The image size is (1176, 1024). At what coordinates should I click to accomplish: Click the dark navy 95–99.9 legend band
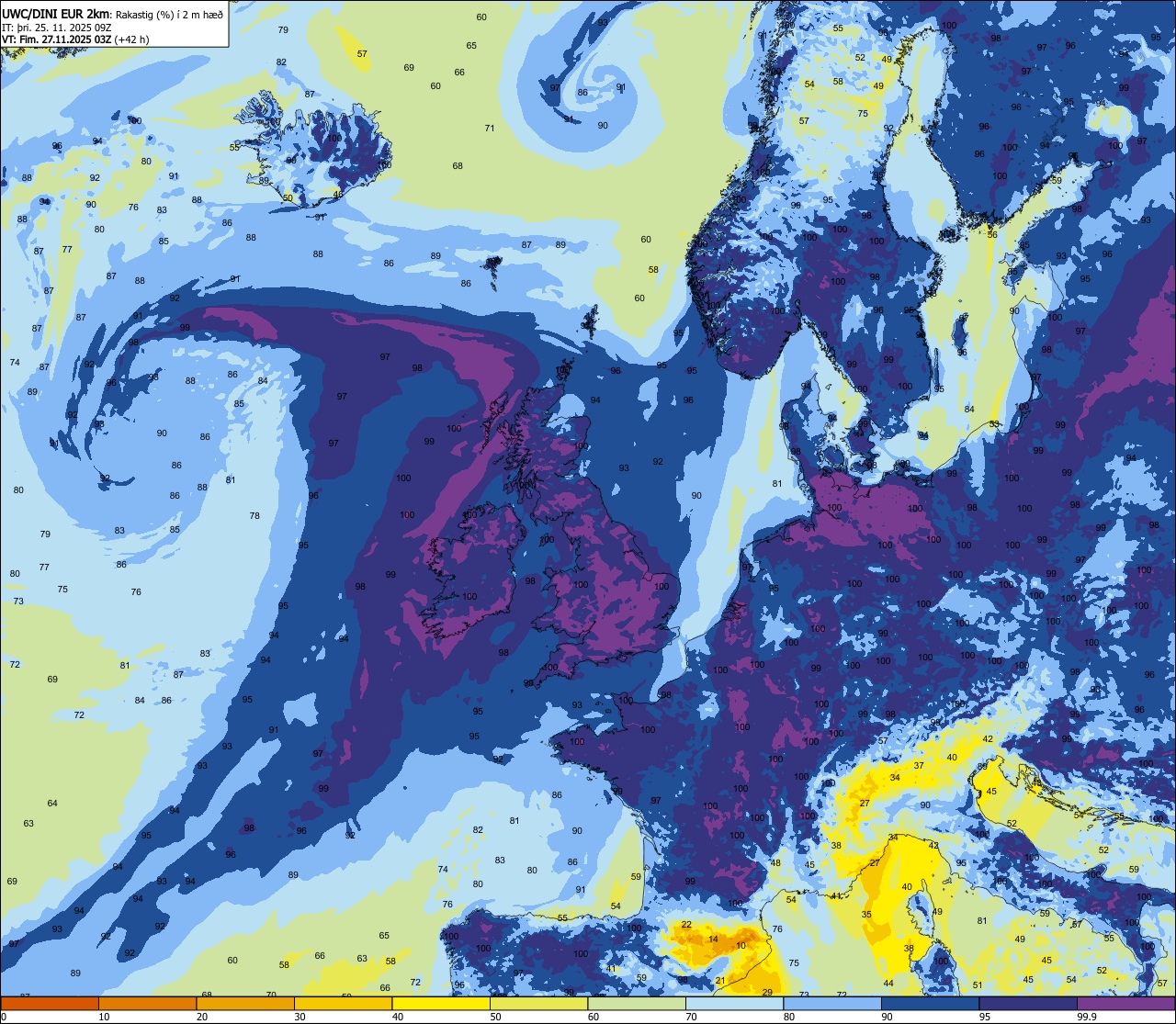pyautogui.click(x=1028, y=1004)
